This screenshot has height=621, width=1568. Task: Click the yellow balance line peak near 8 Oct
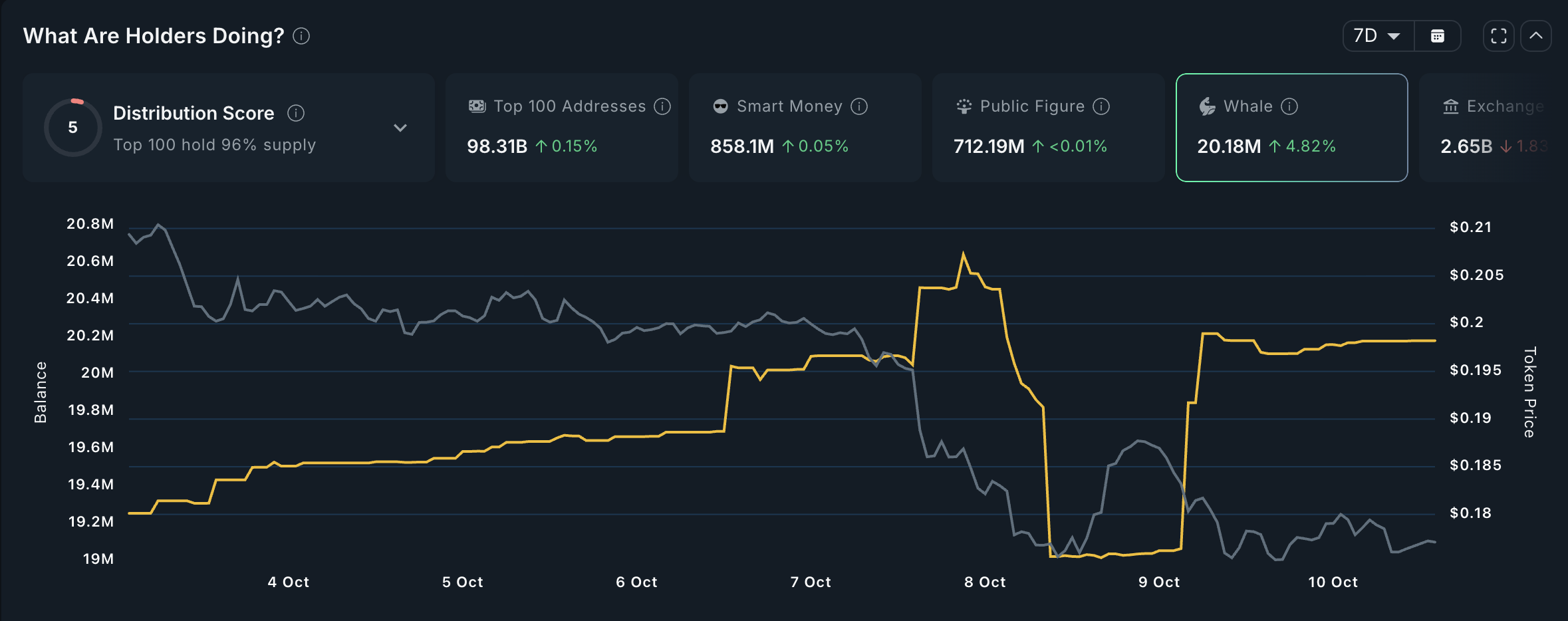click(x=963, y=254)
